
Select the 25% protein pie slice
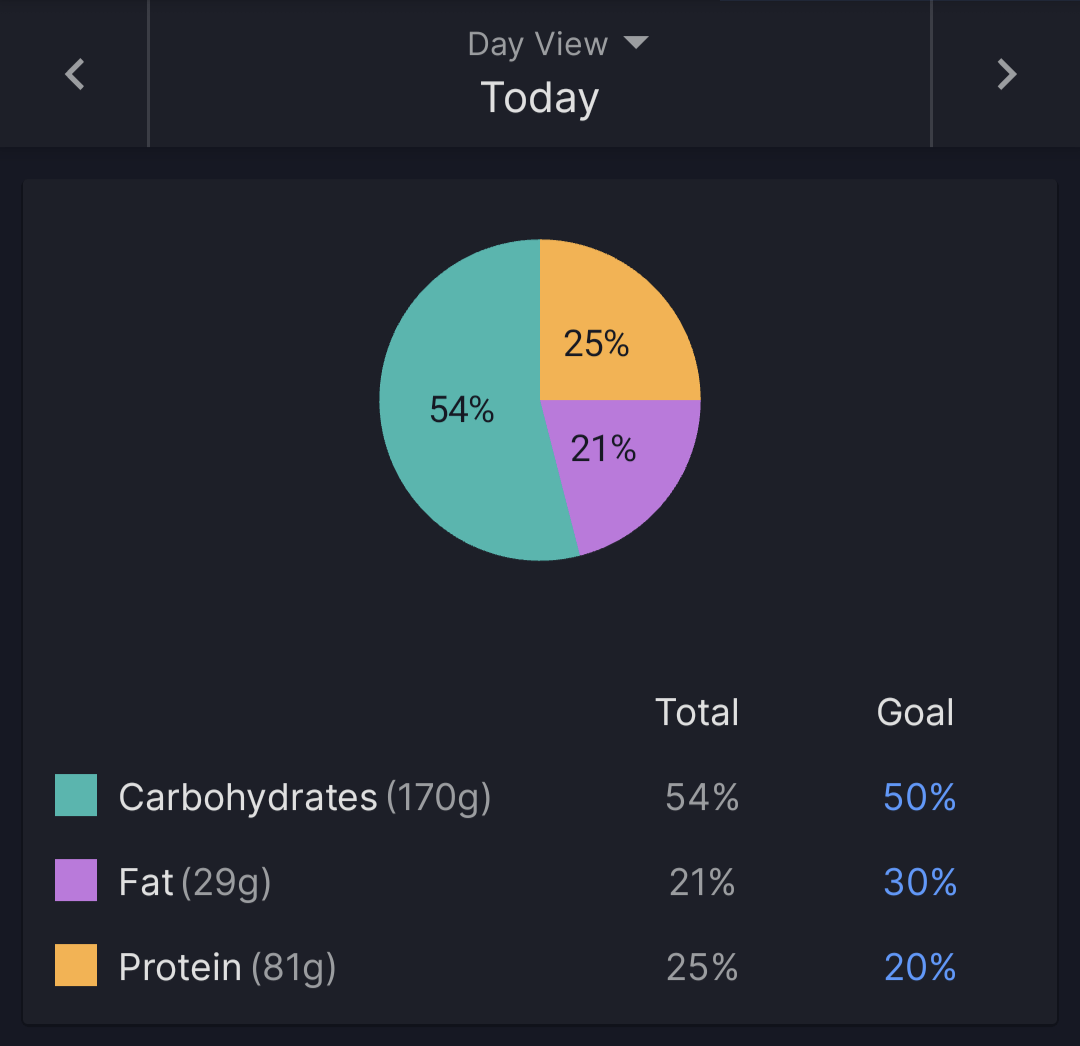596,343
